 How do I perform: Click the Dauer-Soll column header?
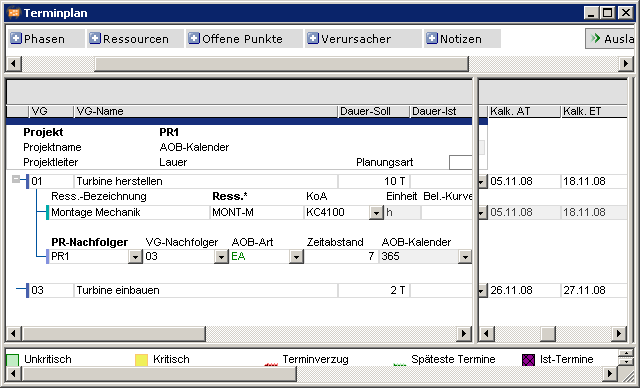373,111
